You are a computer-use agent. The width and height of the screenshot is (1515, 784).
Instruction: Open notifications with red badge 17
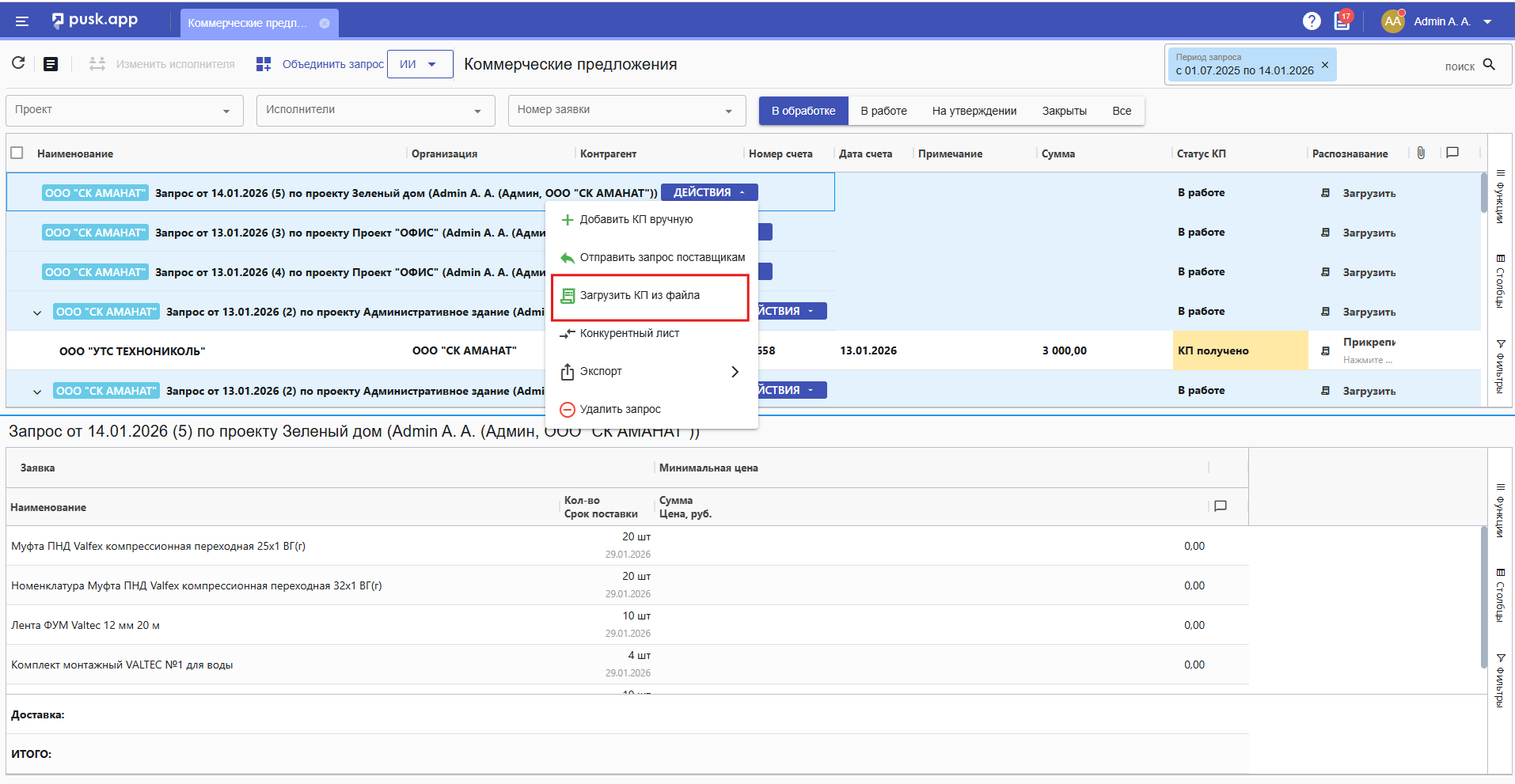pyautogui.click(x=1342, y=21)
